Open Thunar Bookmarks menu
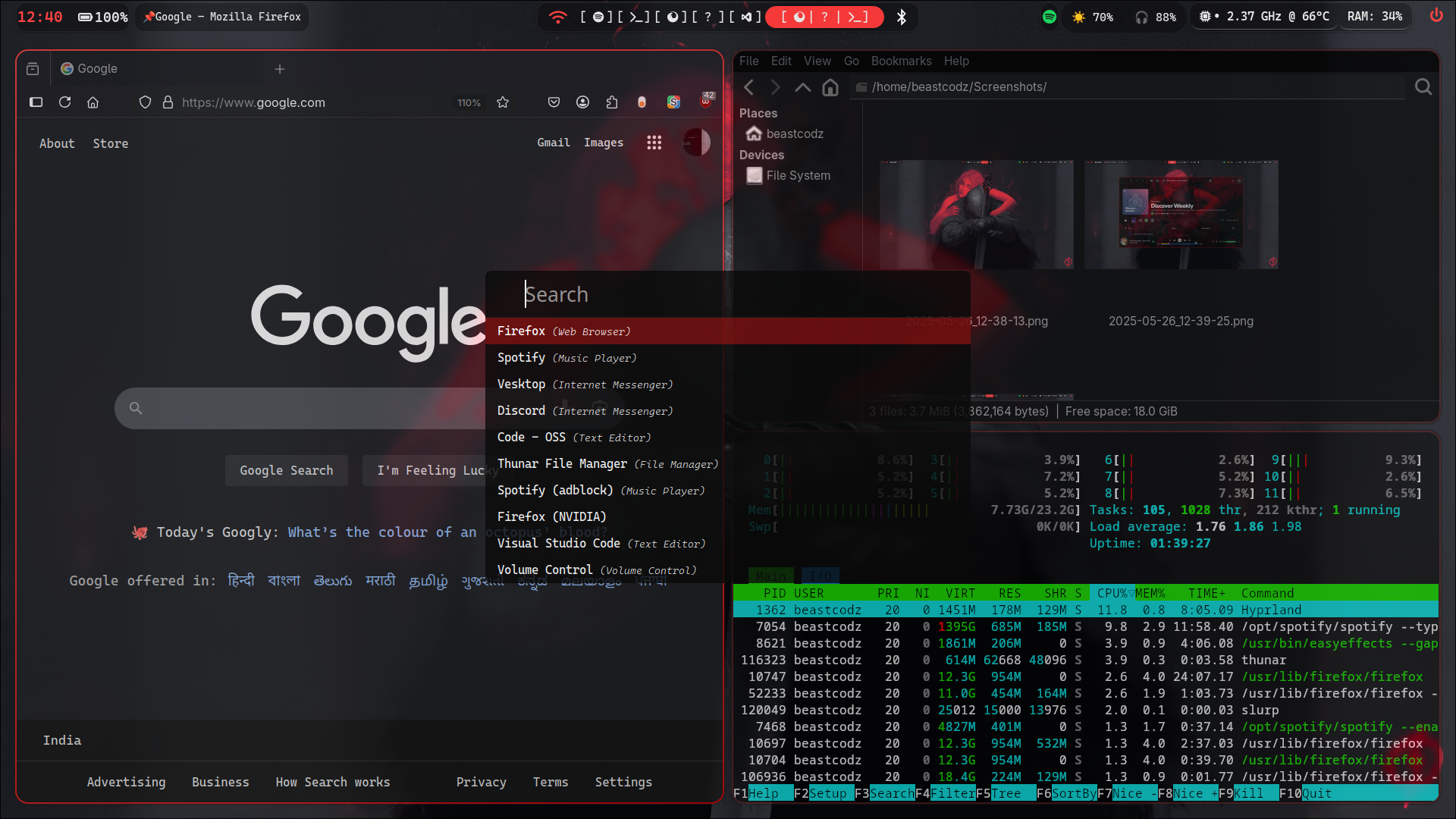Screen dimensions: 1456x819 [x=901, y=61]
